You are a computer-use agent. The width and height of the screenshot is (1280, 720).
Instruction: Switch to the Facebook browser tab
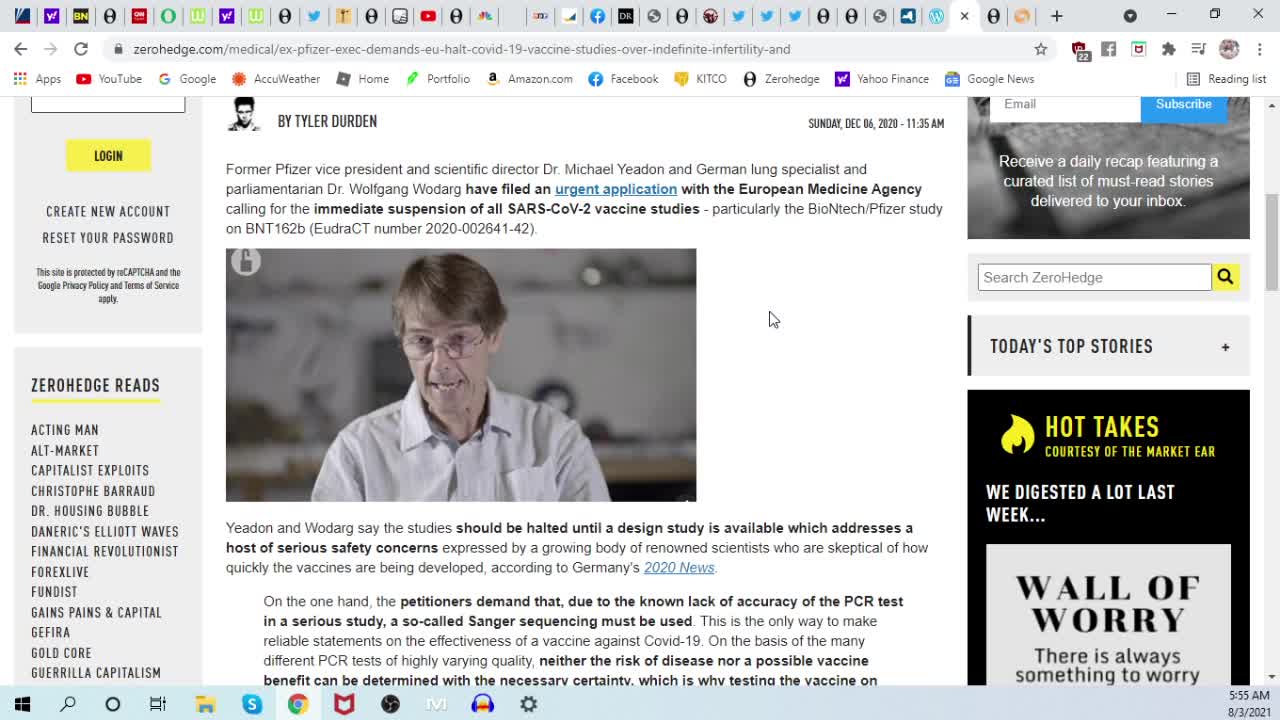tap(597, 16)
